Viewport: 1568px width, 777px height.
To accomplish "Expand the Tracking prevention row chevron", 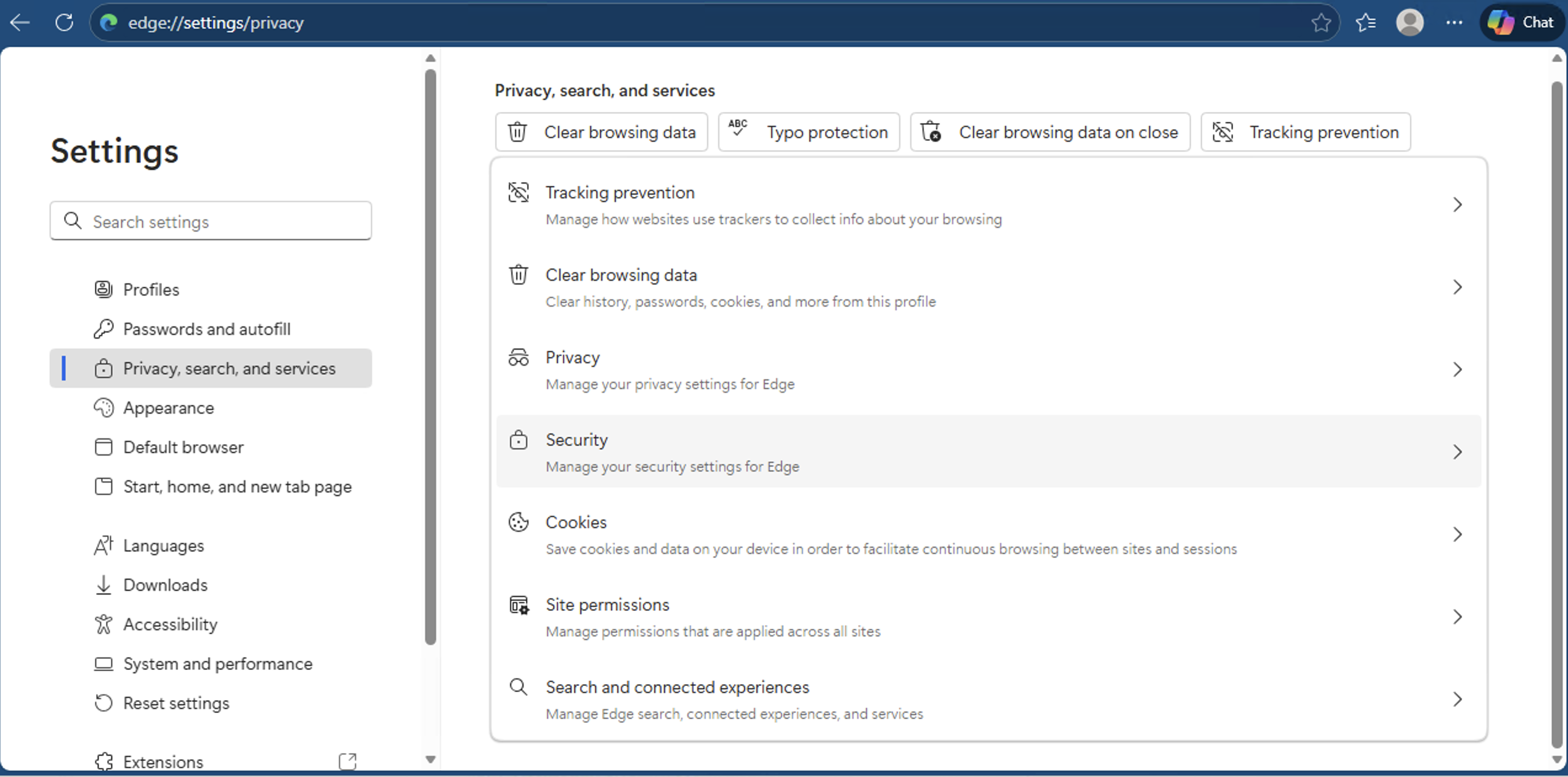I will [1457, 205].
